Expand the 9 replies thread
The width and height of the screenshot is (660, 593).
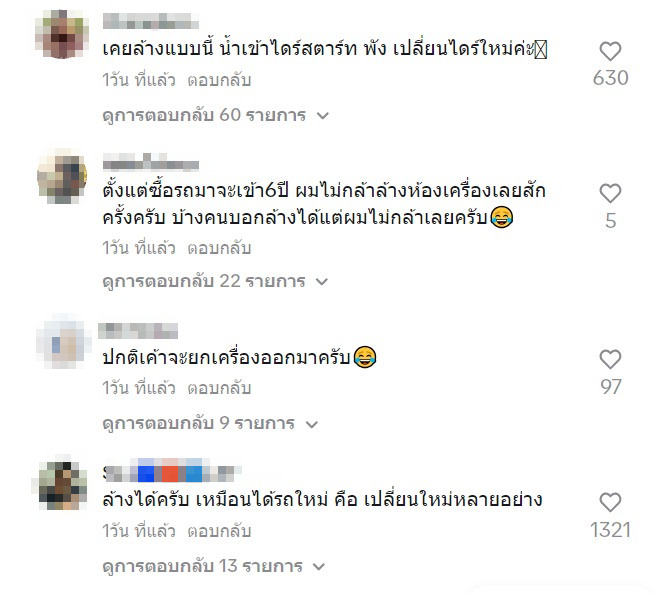tap(210, 423)
